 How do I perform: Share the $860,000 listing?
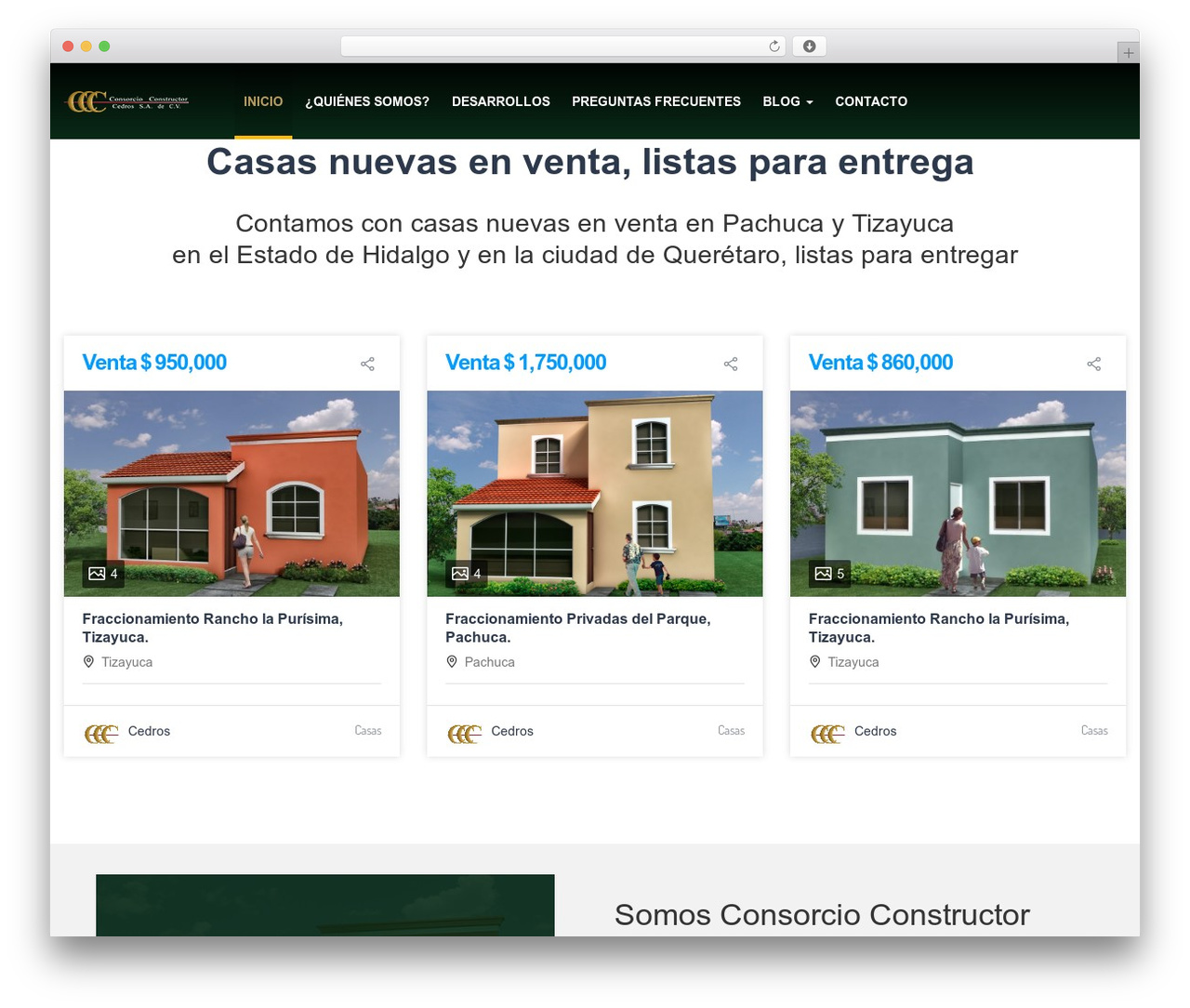(x=1094, y=364)
